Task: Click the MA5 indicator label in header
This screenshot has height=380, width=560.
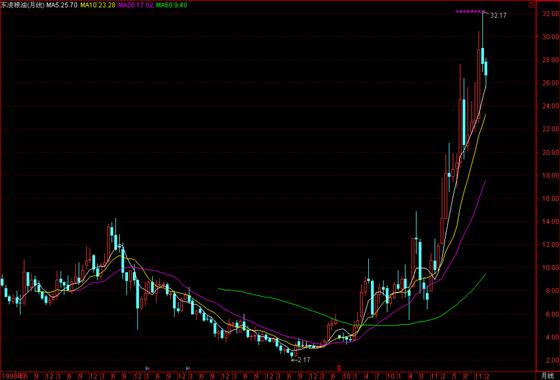Action: (x=61, y=5)
